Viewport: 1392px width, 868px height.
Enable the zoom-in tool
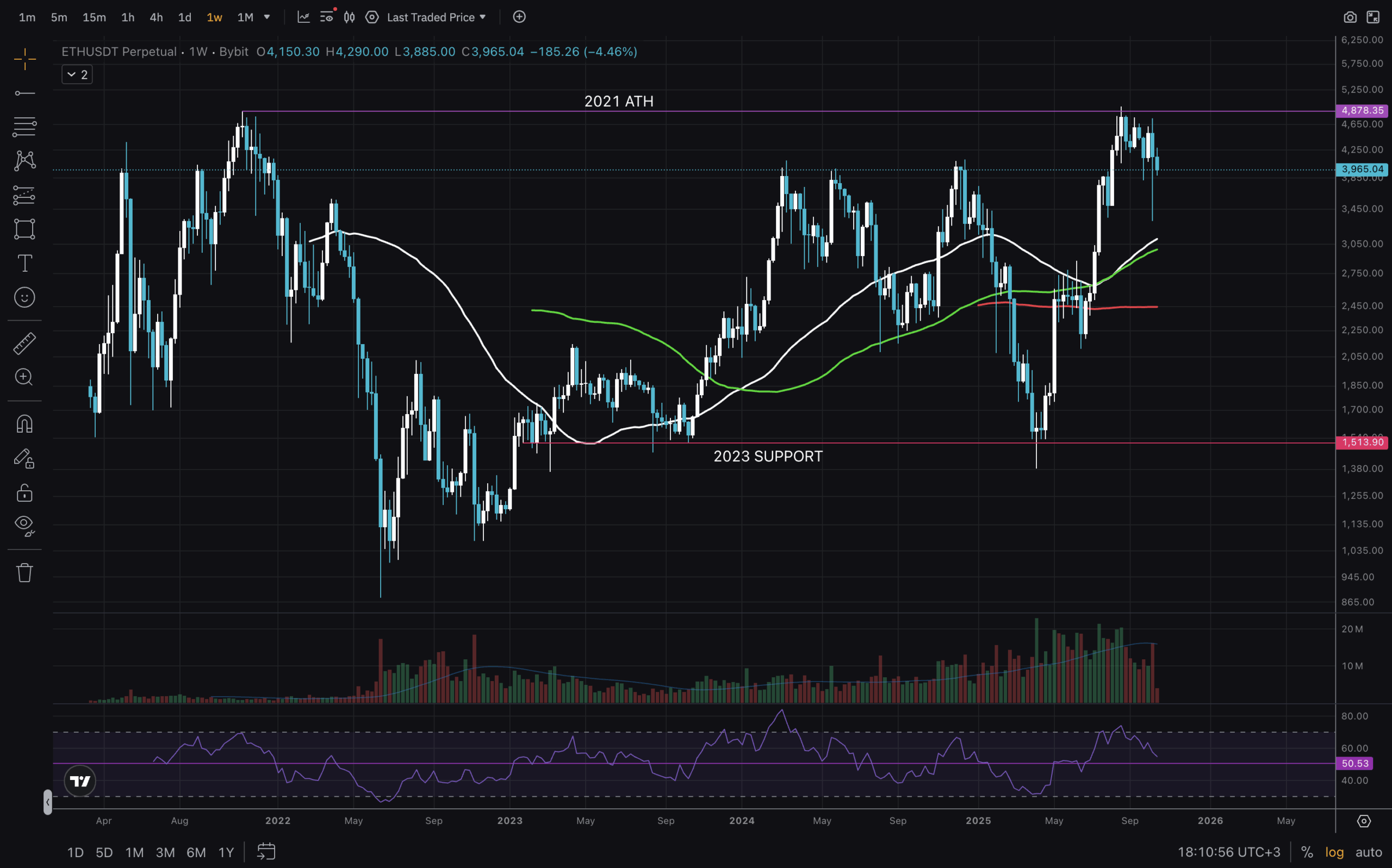(x=24, y=377)
